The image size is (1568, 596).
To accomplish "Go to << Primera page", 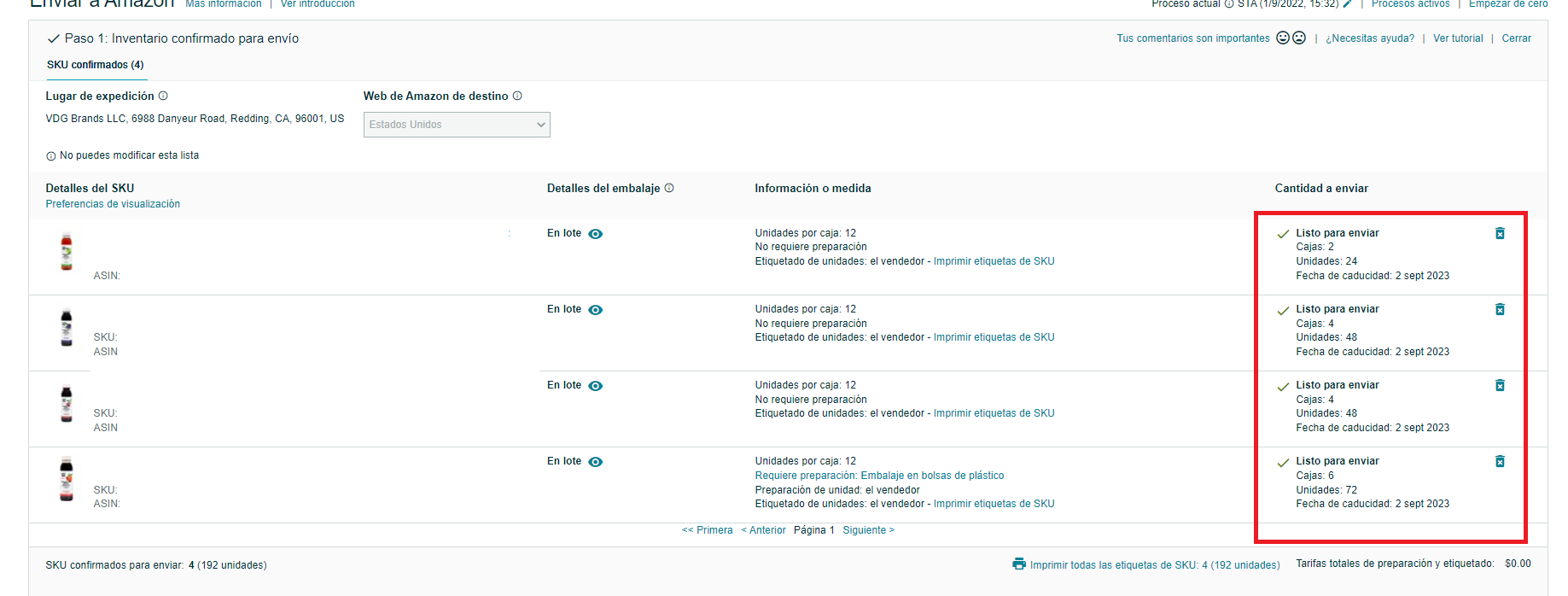I will click(708, 530).
